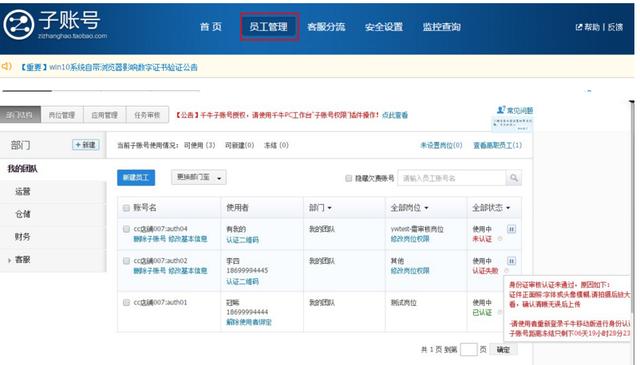Select 运营 department

pos(23,191)
